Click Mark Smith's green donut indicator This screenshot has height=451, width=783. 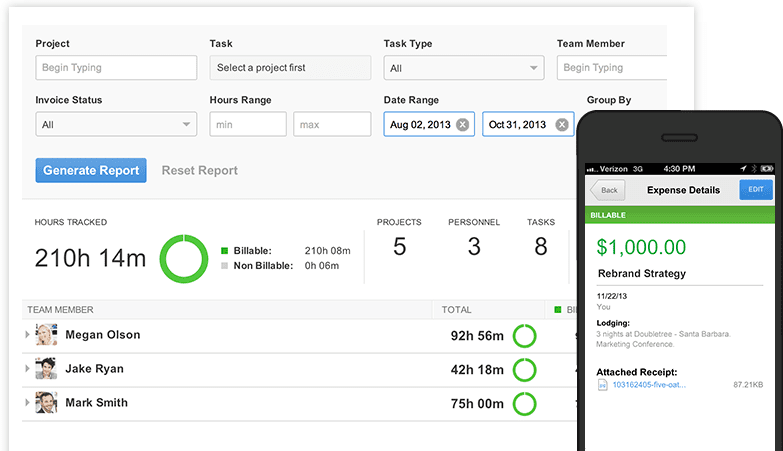click(524, 403)
